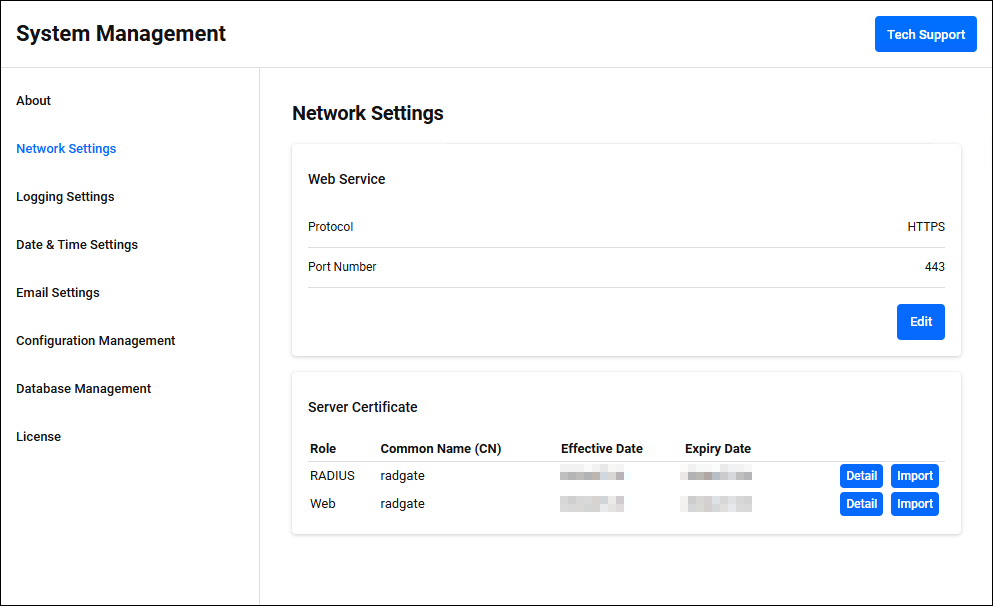Open the License page
The width and height of the screenshot is (993, 606).
(38, 437)
